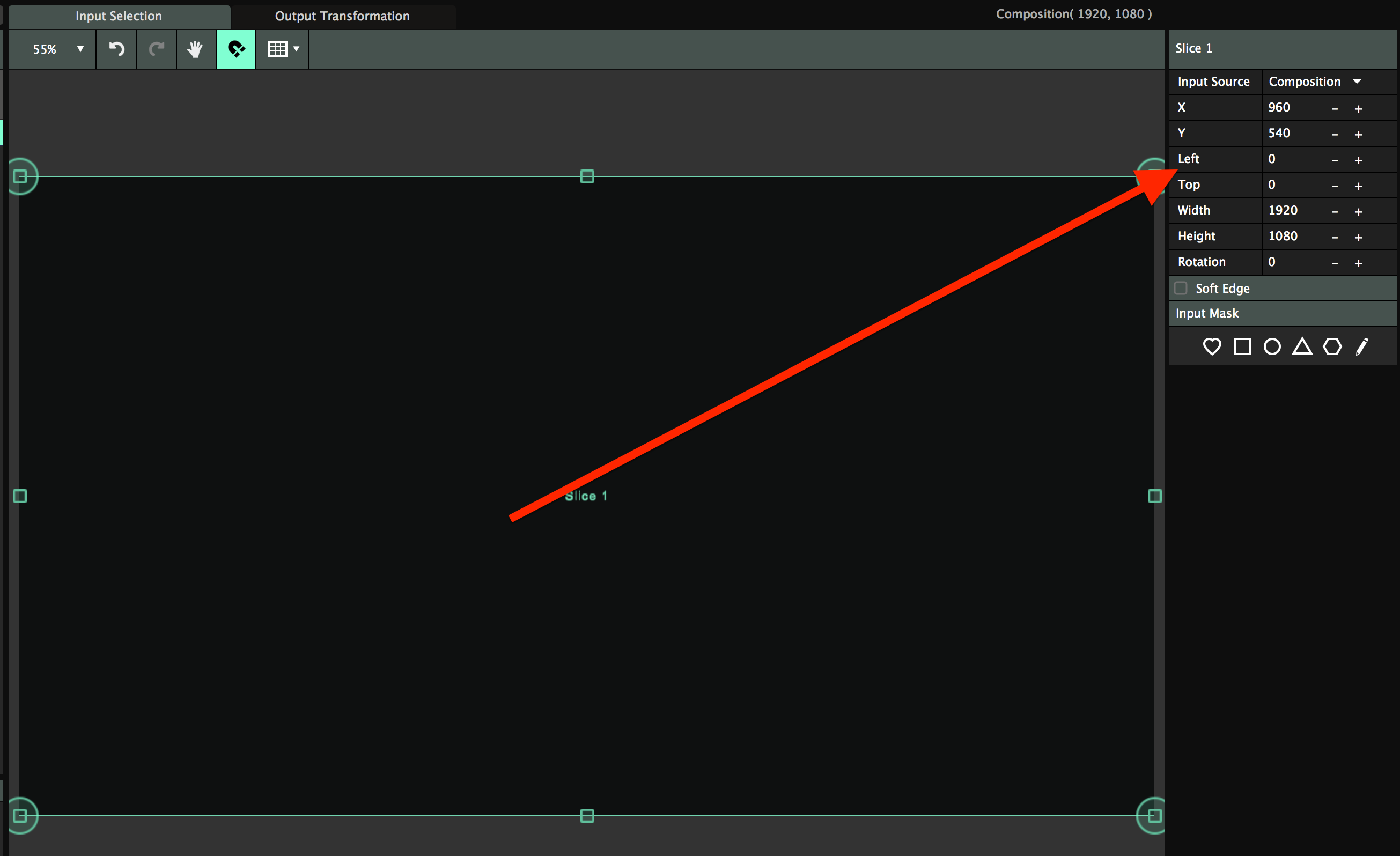
Task: Click the undo arrow icon
Action: (116, 49)
